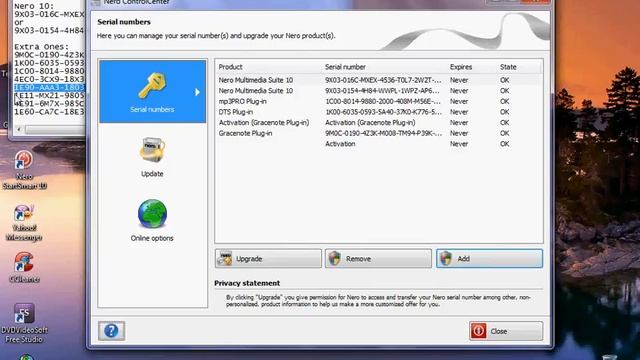Sort by the Product column header
This screenshot has height=360, width=640.
[230, 67]
